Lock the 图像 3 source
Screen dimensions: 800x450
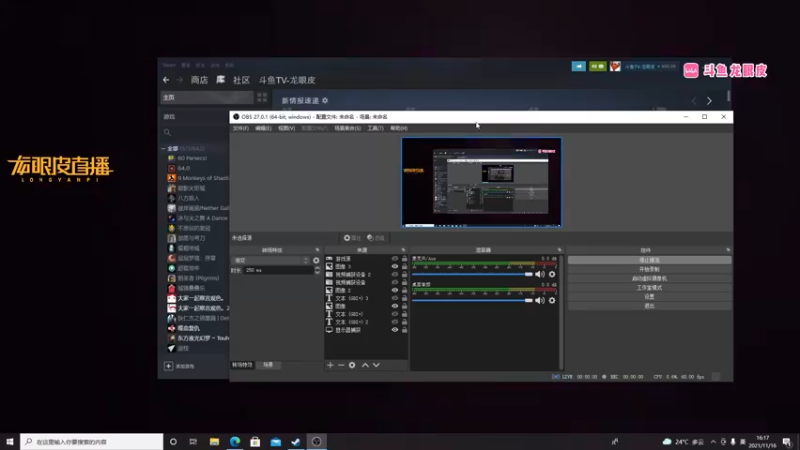click(404, 266)
